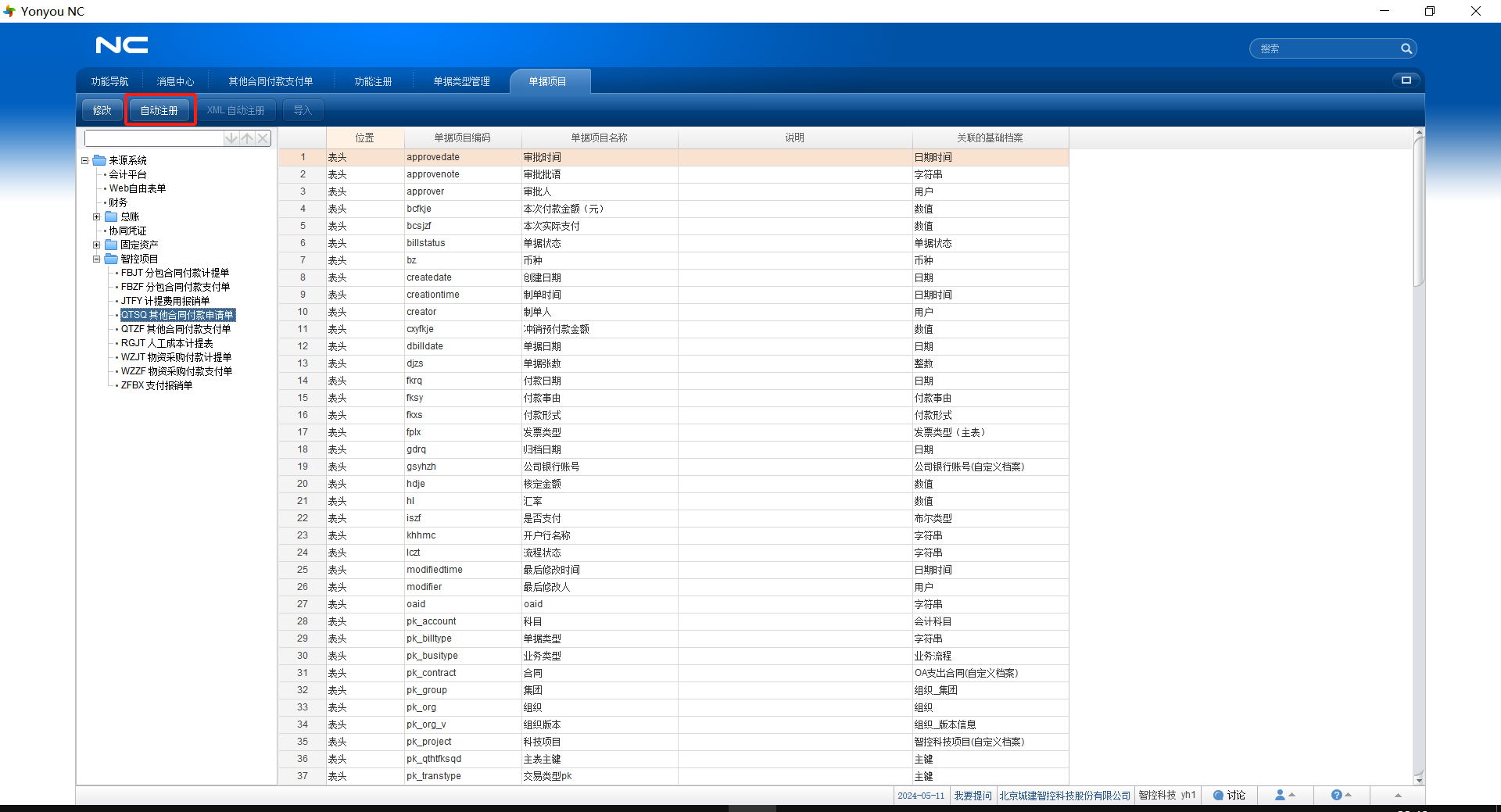
Task: Click the approvedate cell in row 1
Action: 463,157
